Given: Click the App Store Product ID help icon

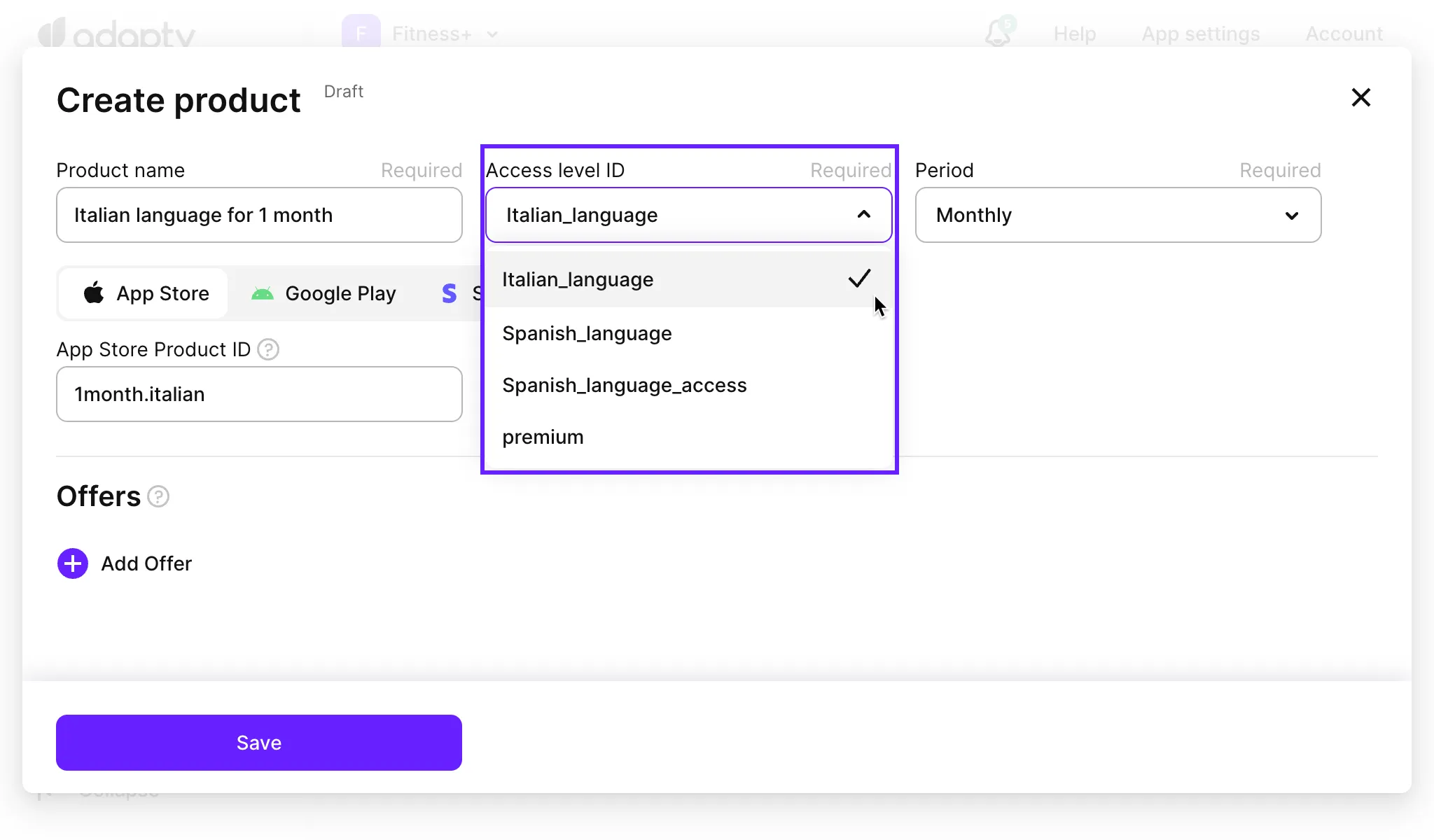Looking at the screenshot, I should 268,349.
